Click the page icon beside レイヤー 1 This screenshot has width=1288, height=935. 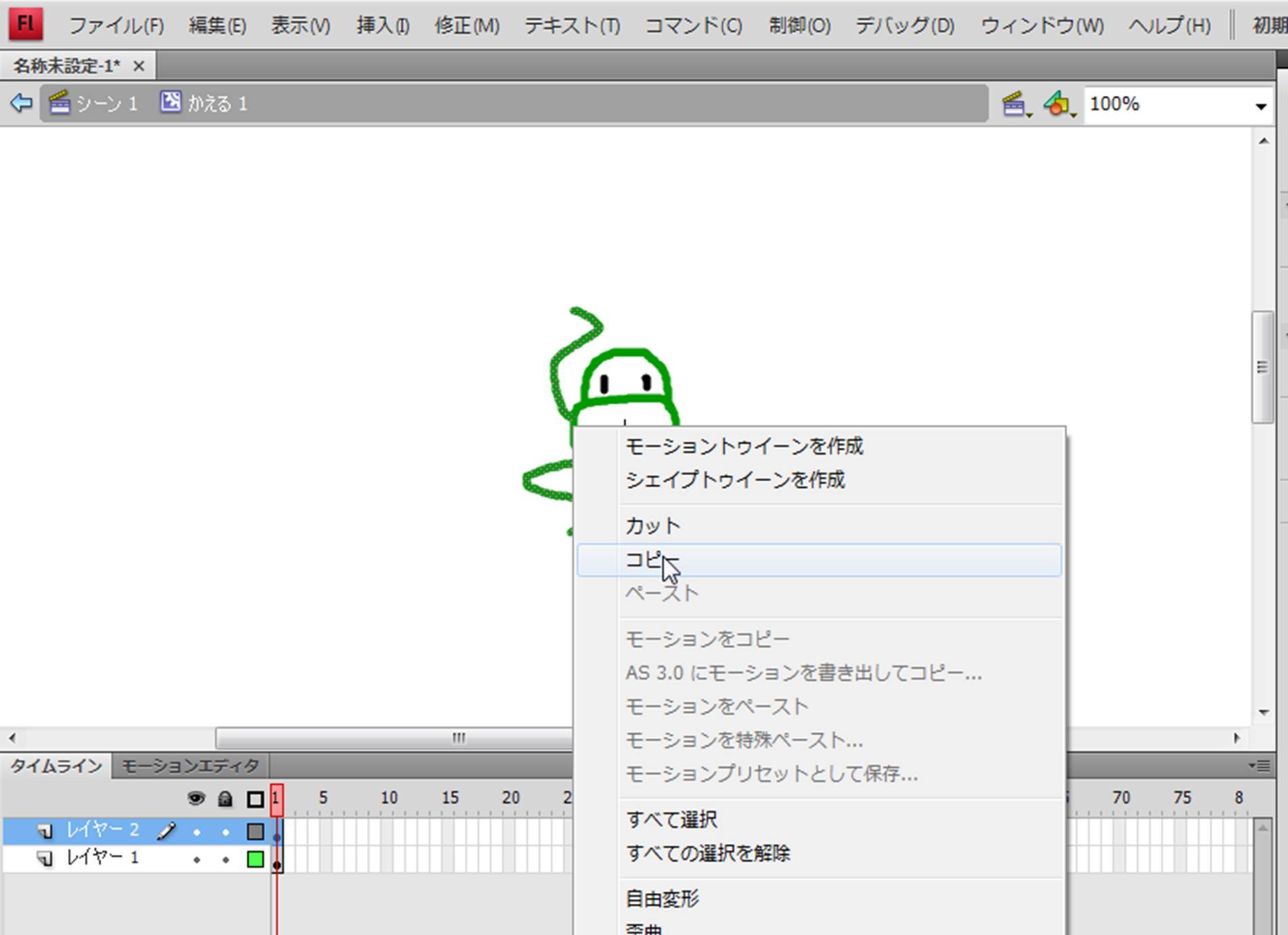[x=45, y=859]
